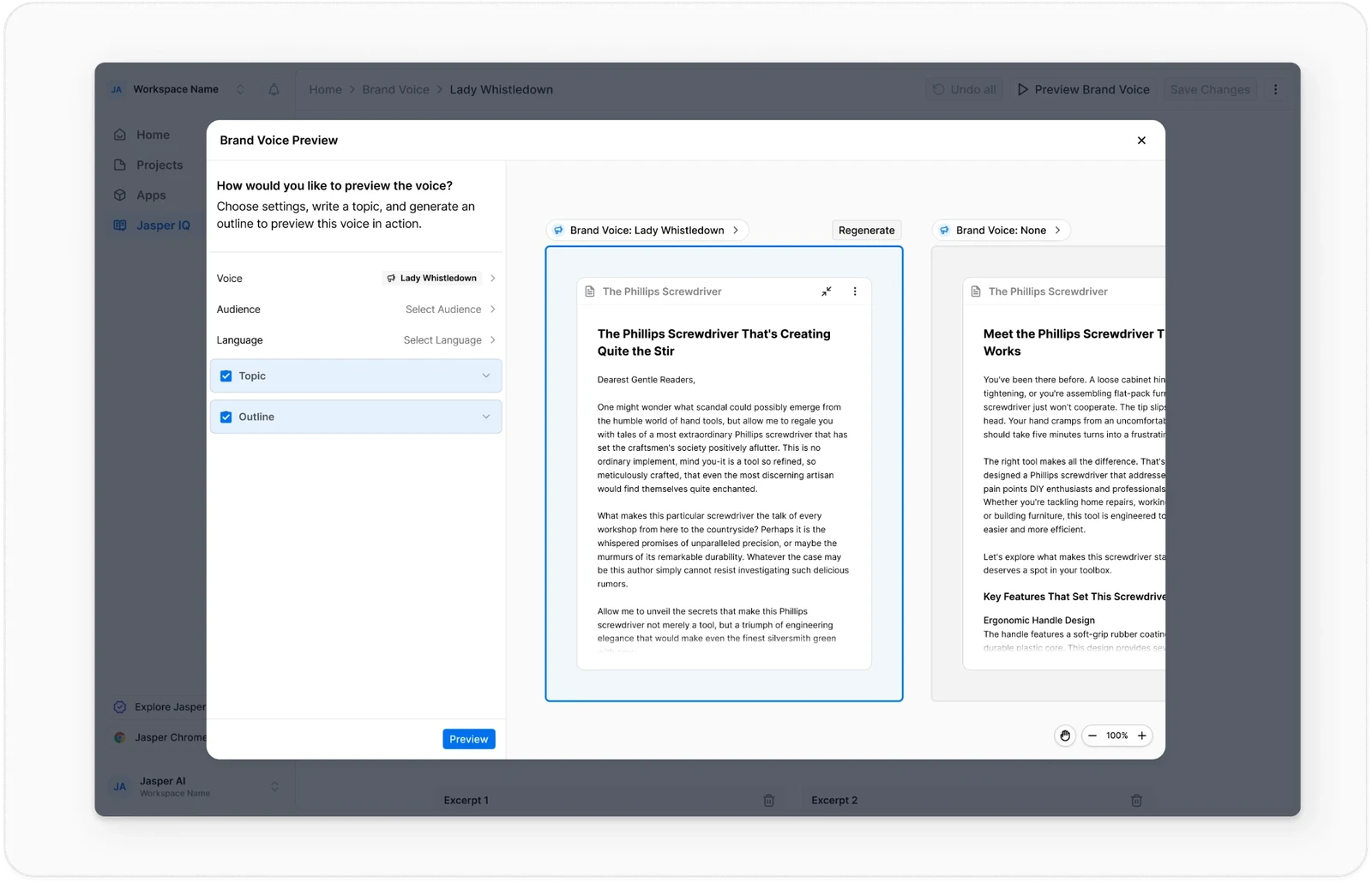Click the zoom in plus button
This screenshot has width=1372, height=883.
tap(1142, 736)
